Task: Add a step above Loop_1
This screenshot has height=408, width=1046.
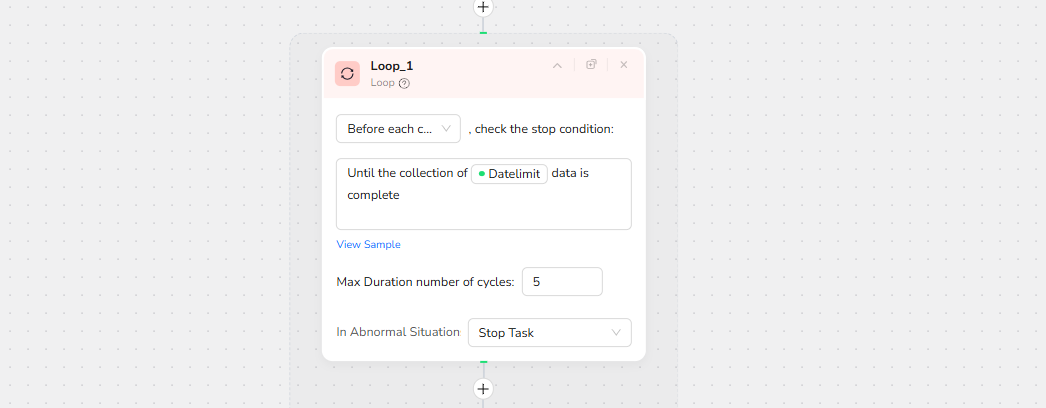Action: (483, 7)
